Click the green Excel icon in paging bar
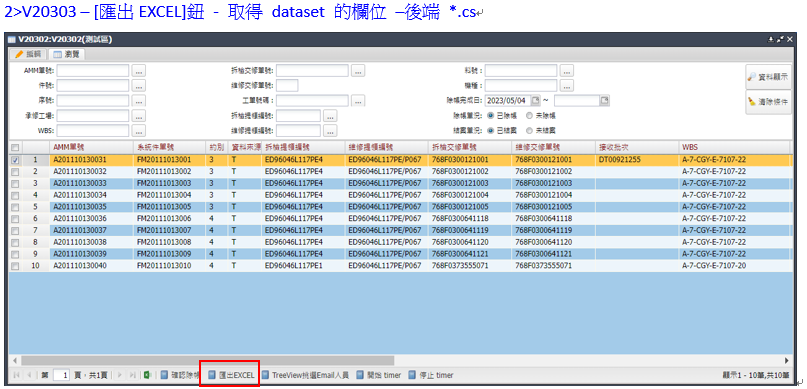The width and height of the screenshot is (807, 389). (147, 376)
